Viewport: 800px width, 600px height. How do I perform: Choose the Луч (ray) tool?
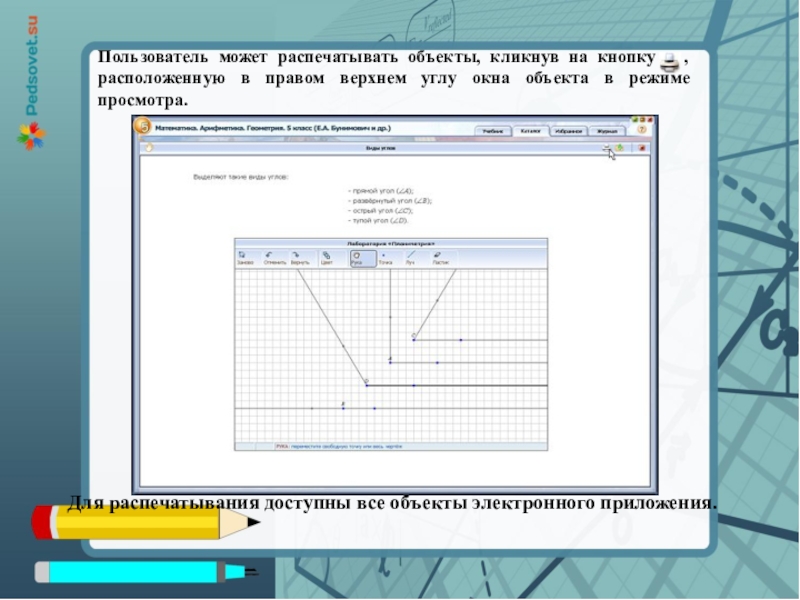tap(411, 258)
